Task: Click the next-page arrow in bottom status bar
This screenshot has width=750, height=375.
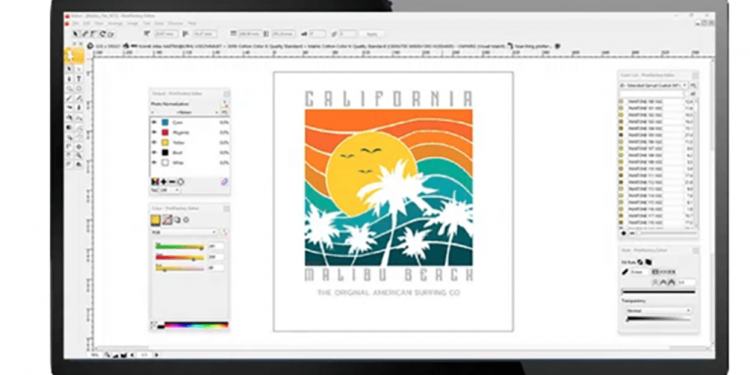Action: (x=156, y=355)
